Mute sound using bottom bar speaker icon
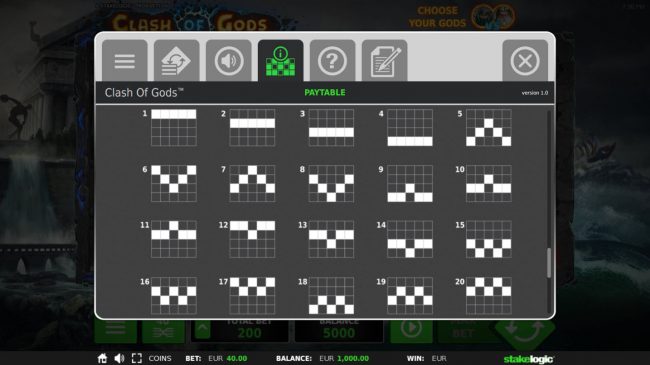650x365 pixels. point(119,358)
